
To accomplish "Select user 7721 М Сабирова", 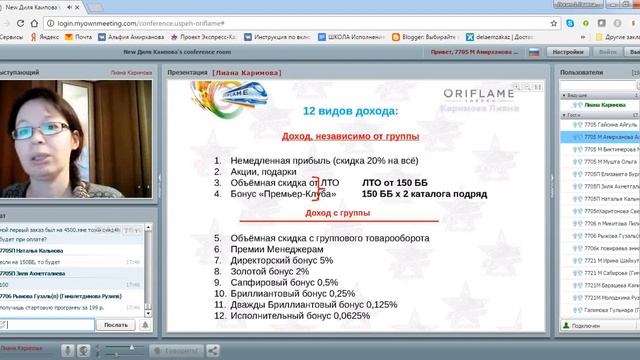I will (600, 273).
